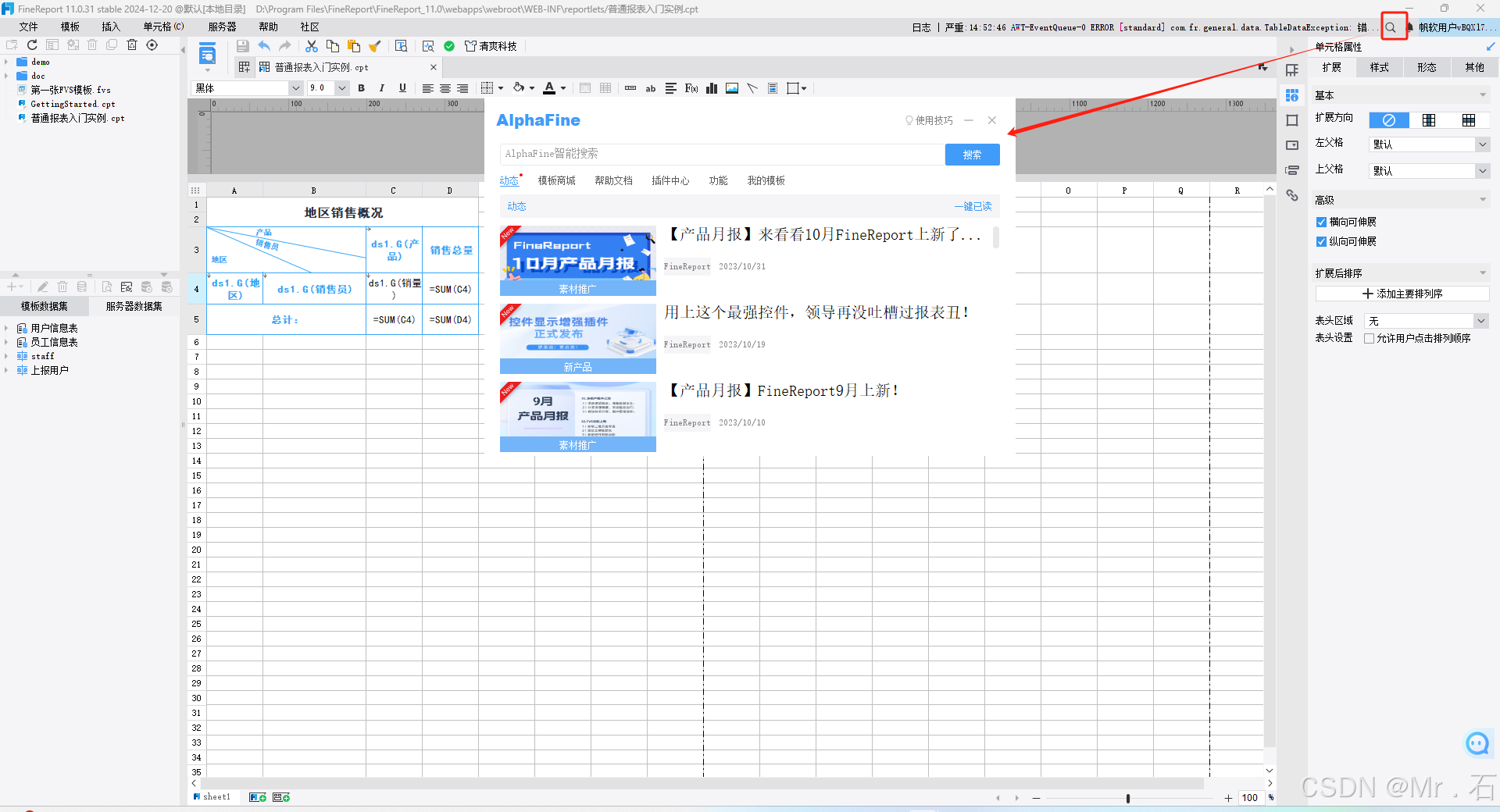Click the 添加主要排列序 button
This screenshot has width=1500, height=812.
(1402, 294)
